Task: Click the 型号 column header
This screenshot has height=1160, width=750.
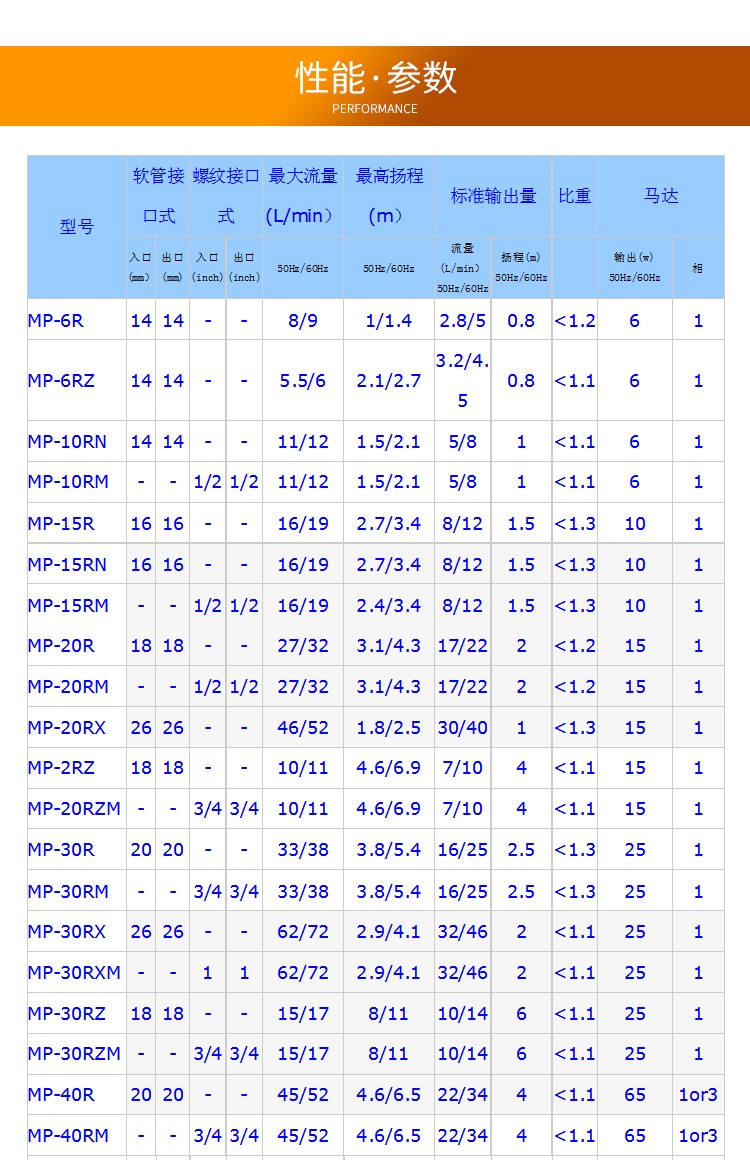Action: (77, 227)
